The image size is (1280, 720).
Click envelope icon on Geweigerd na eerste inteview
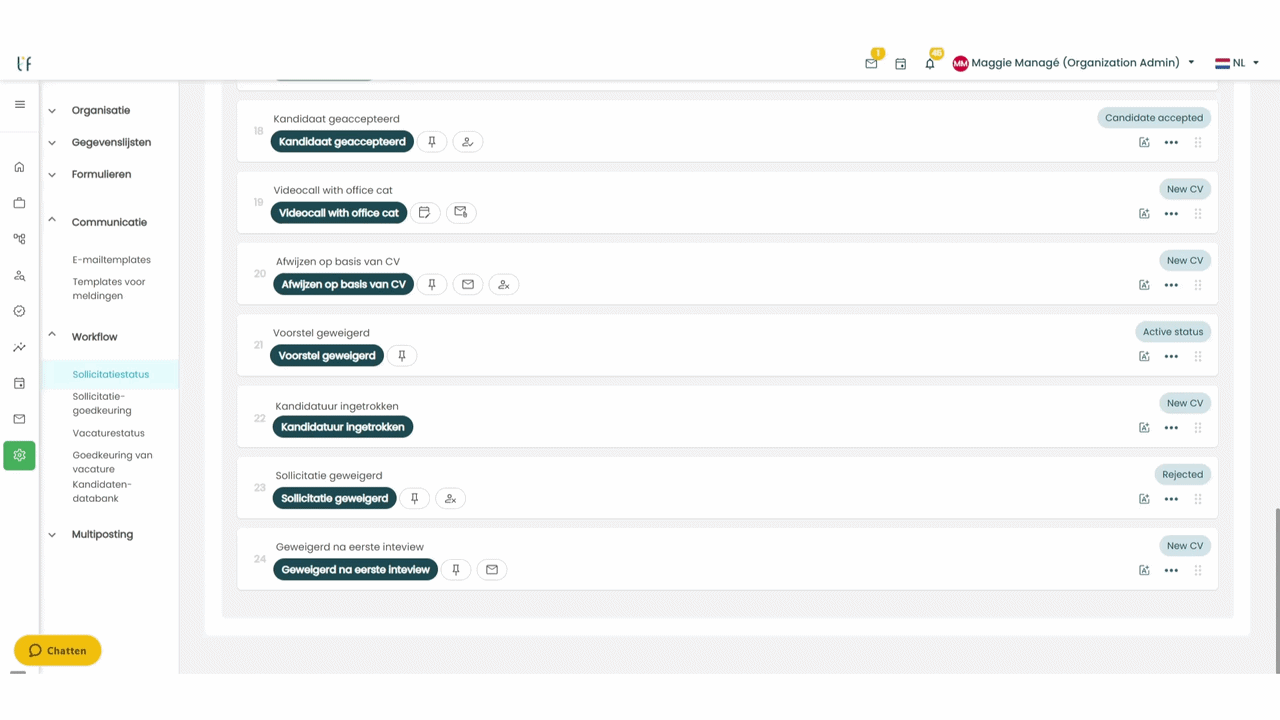[492, 570]
